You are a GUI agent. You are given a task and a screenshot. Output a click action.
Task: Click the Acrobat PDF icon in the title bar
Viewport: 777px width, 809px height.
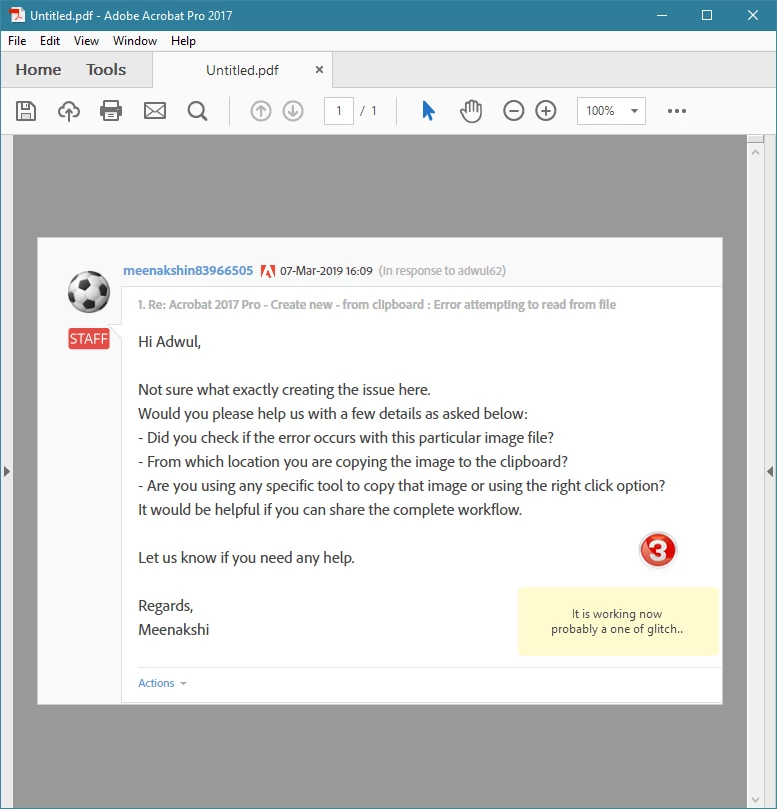pos(17,15)
